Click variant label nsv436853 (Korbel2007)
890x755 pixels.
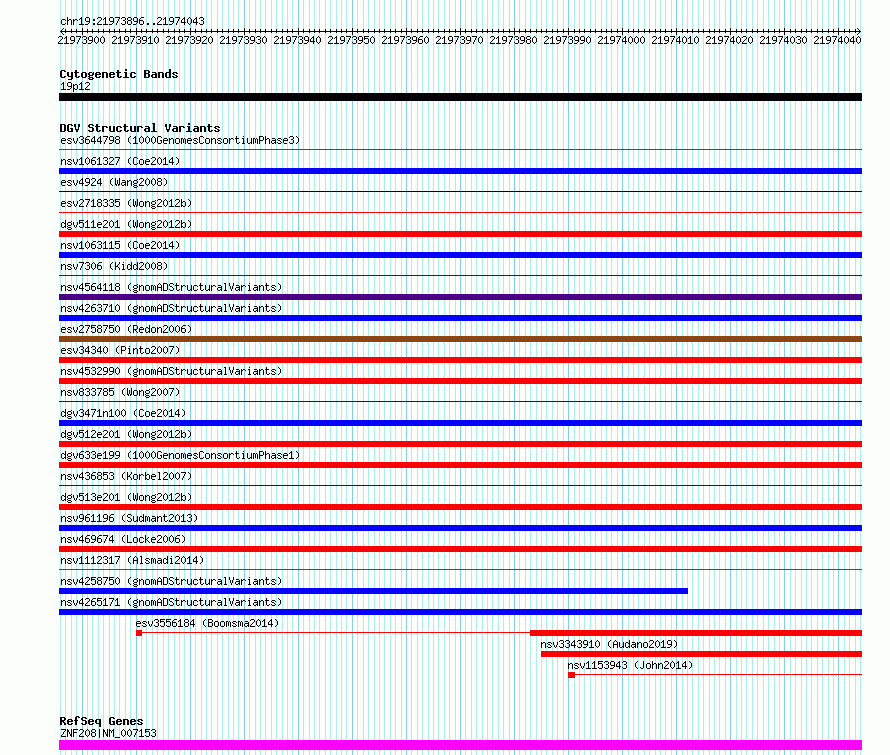[x=126, y=476]
